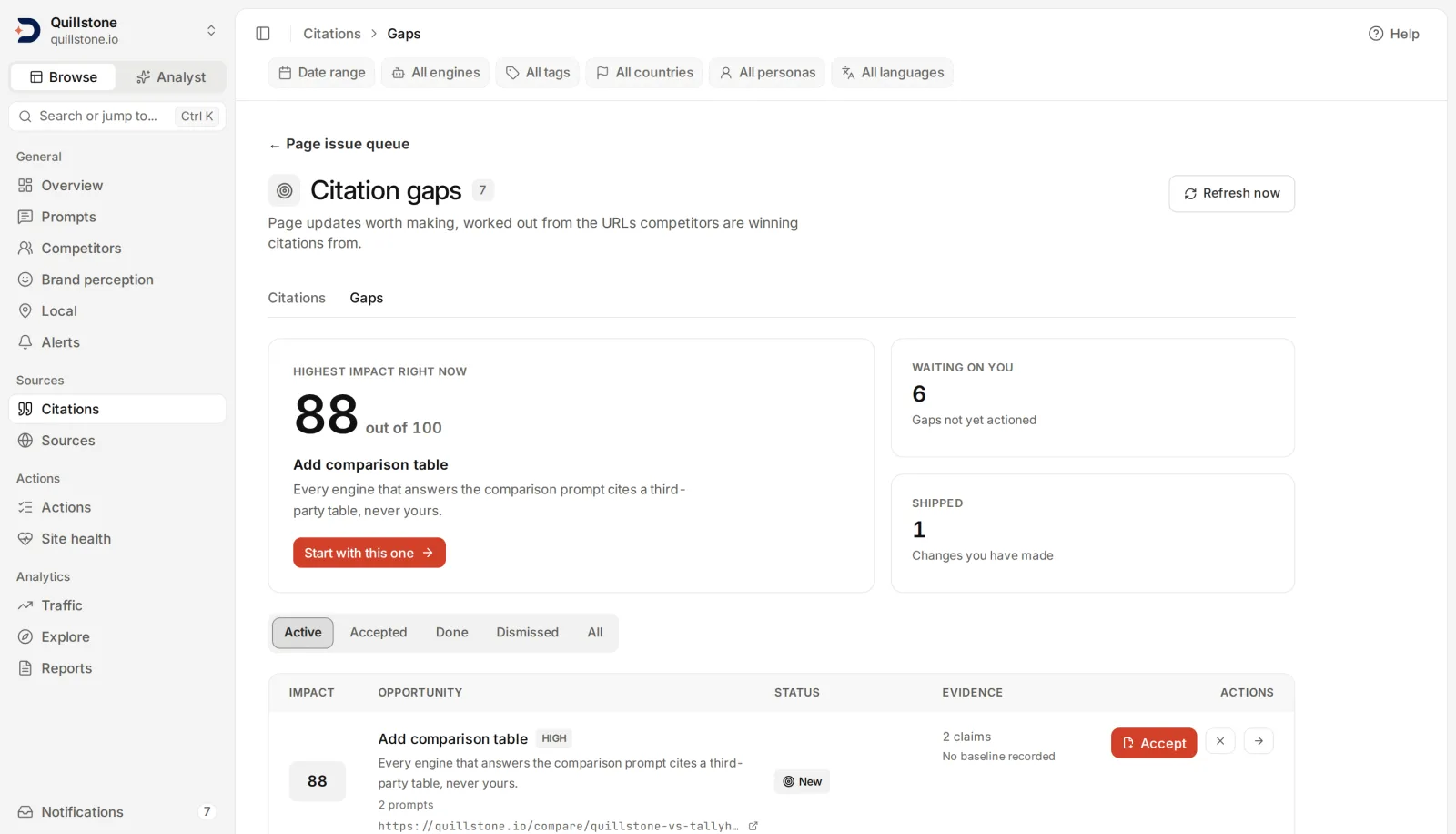Open Alerts in the sidebar
The image size is (1456, 834).
(117, 342)
